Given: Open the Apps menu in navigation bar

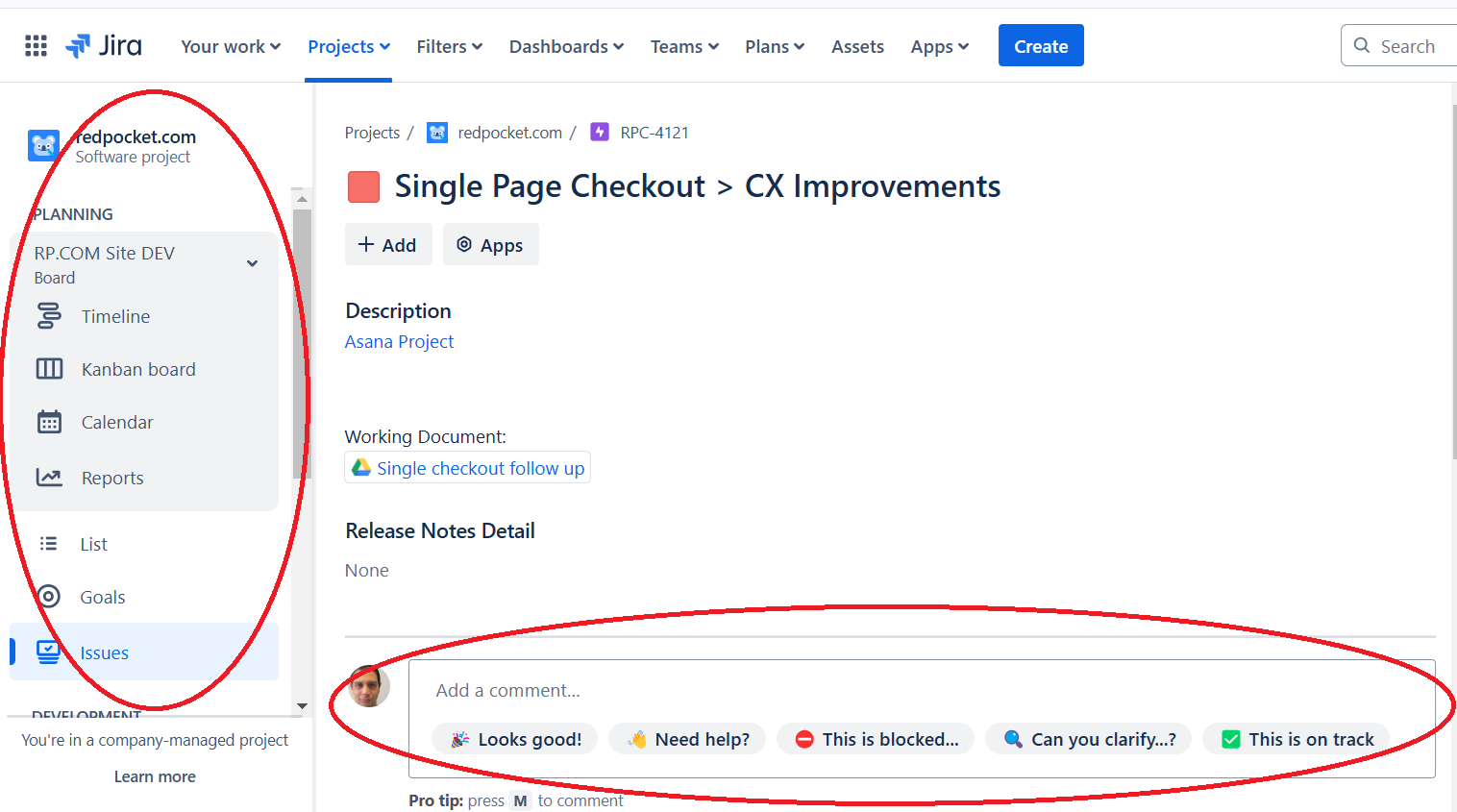Looking at the screenshot, I should coord(940,46).
